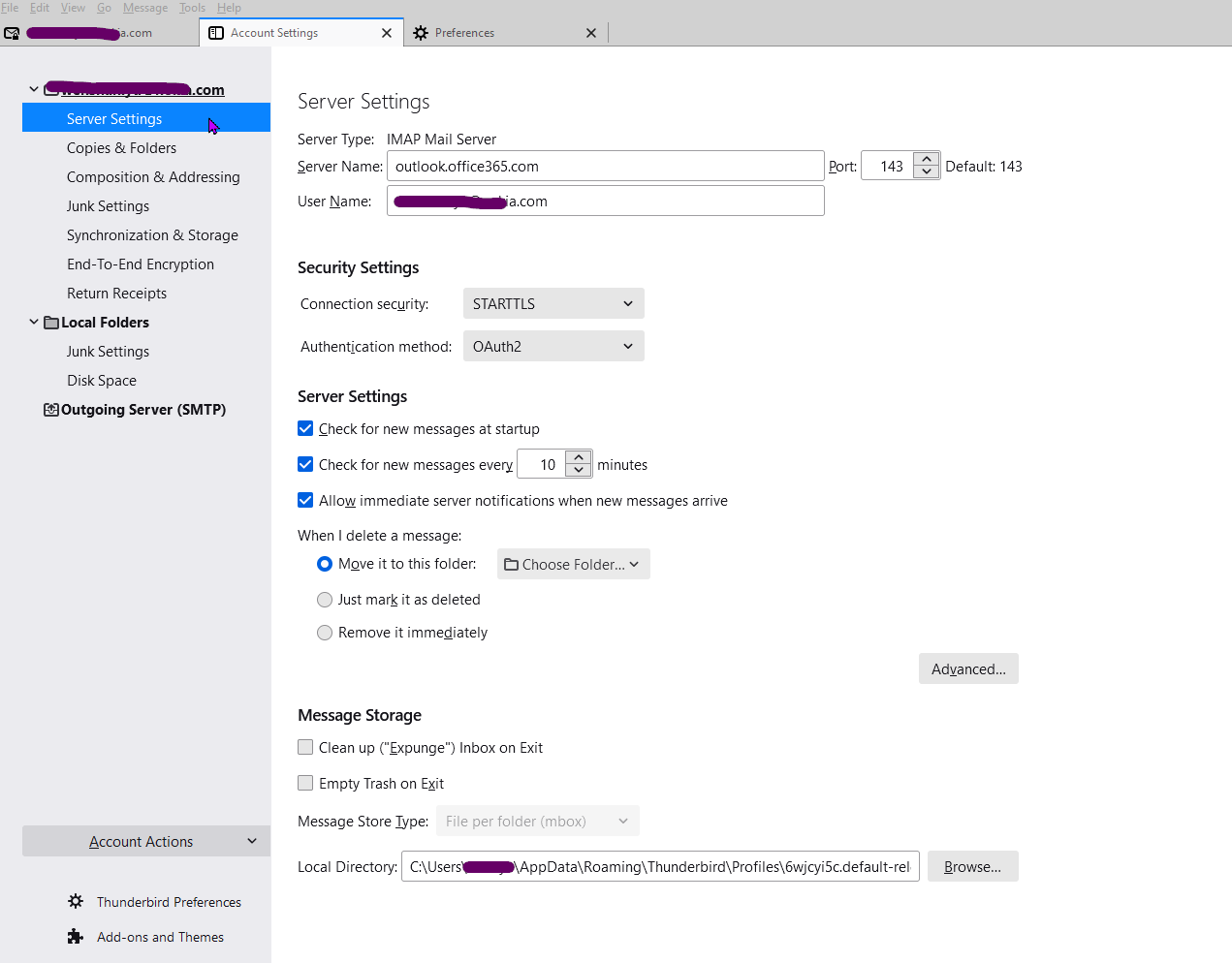
Task: Click the folder icon in Choose Folder
Action: click(511, 564)
